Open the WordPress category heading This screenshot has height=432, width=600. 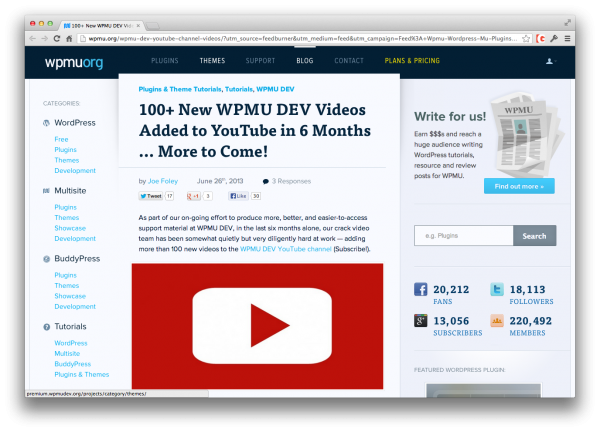[75, 123]
